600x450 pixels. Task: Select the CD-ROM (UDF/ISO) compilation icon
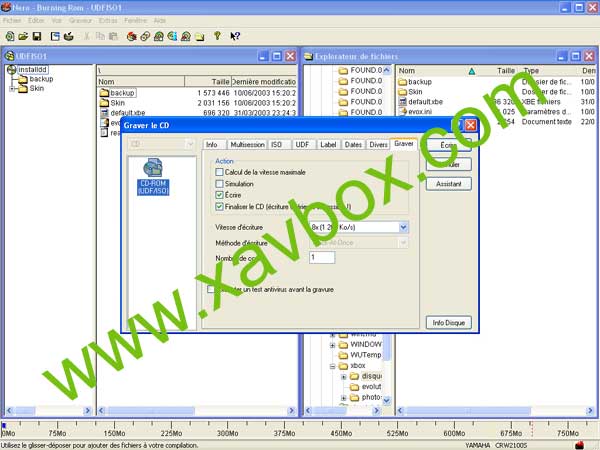tap(153, 176)
